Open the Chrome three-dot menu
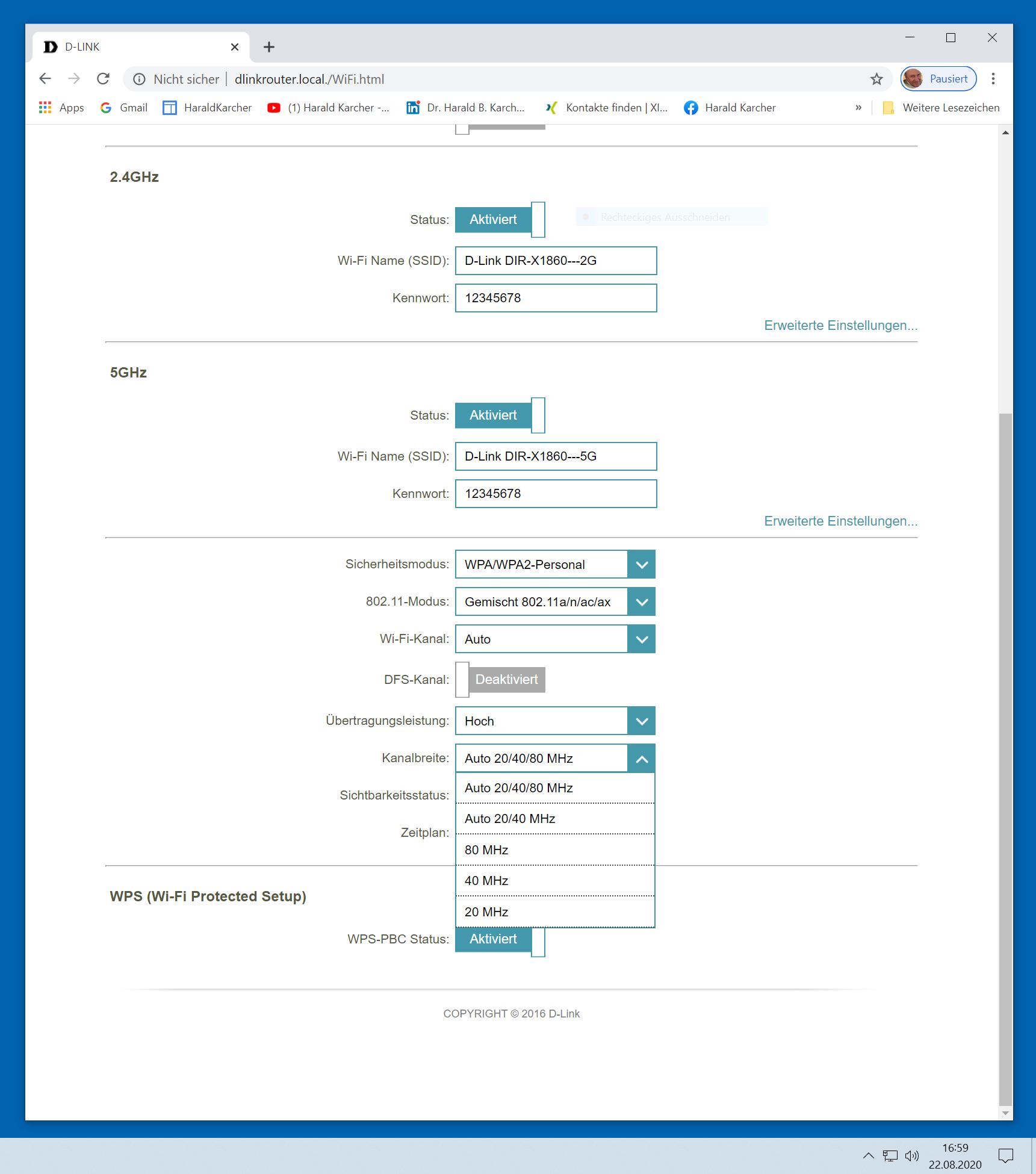 point(993,79)
